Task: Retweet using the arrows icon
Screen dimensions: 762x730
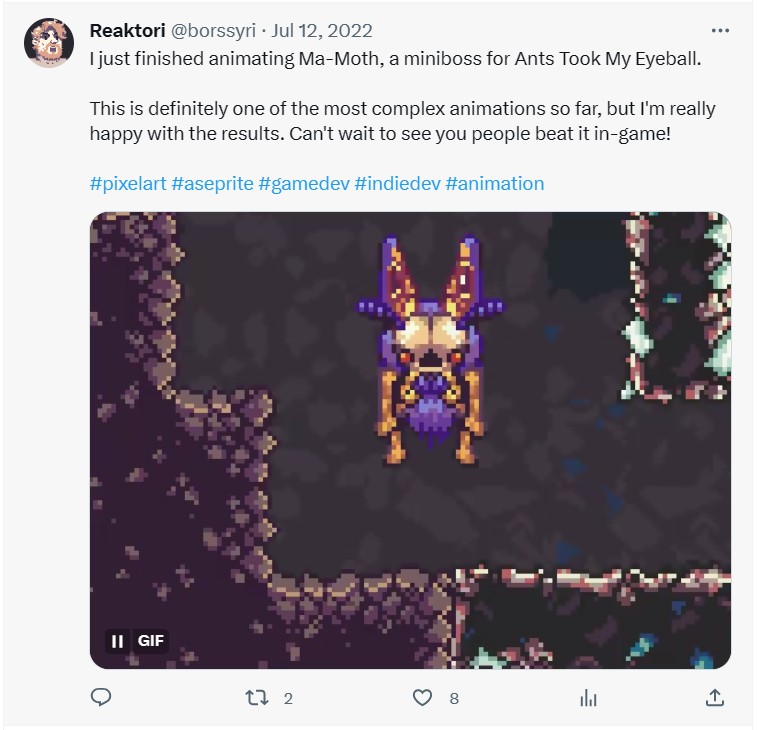Action: click(x=256, y=698)
